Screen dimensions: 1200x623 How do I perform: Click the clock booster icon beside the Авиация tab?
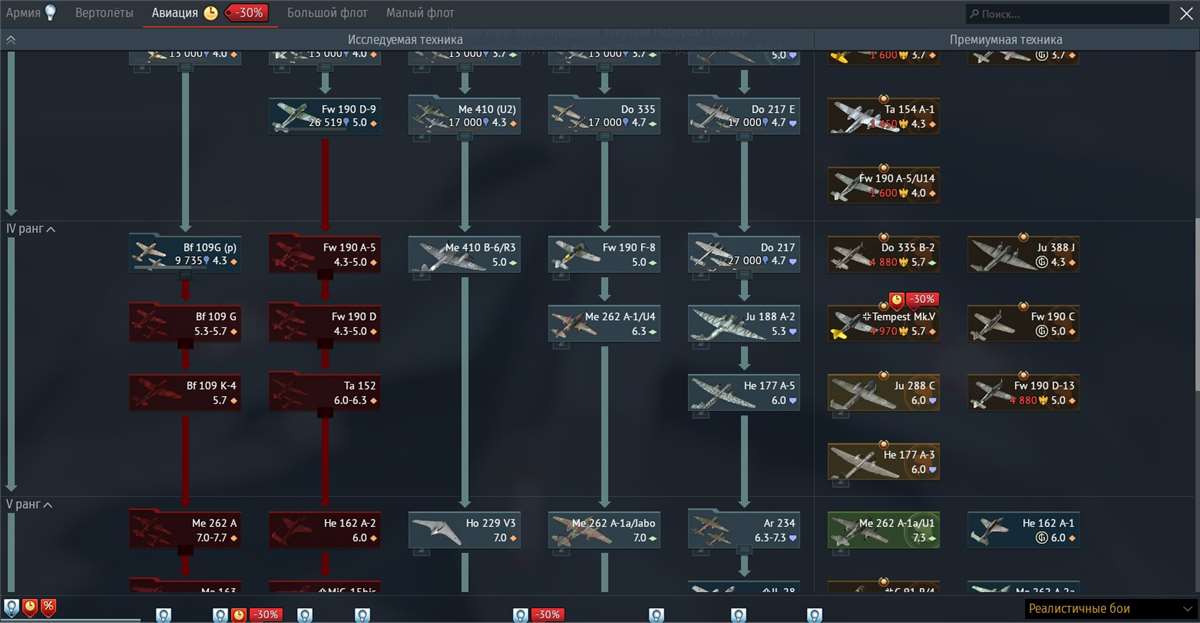coord(210,13)
